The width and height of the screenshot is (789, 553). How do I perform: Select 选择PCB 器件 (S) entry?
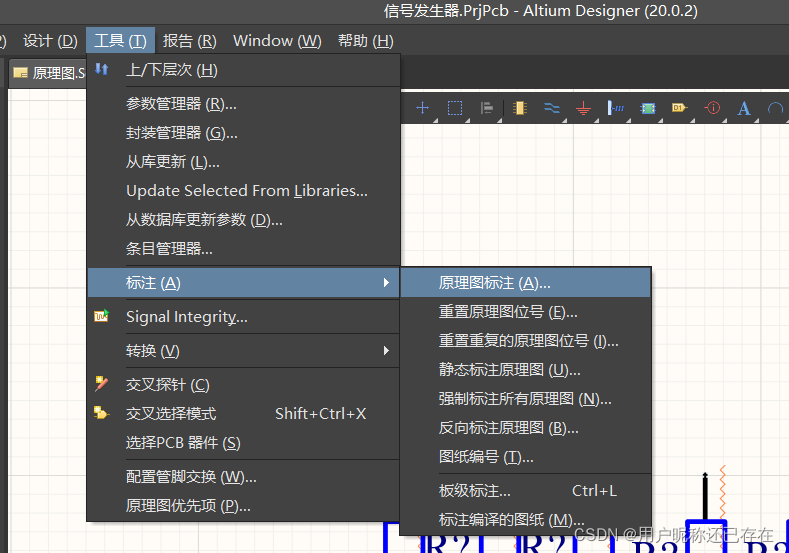coord(244,442)
